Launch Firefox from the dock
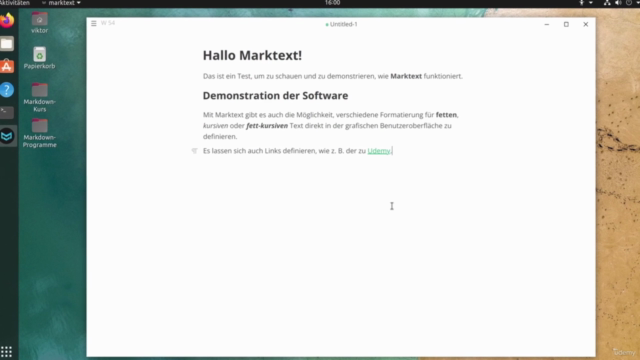640x360 pixels. (x=7, y=20)
